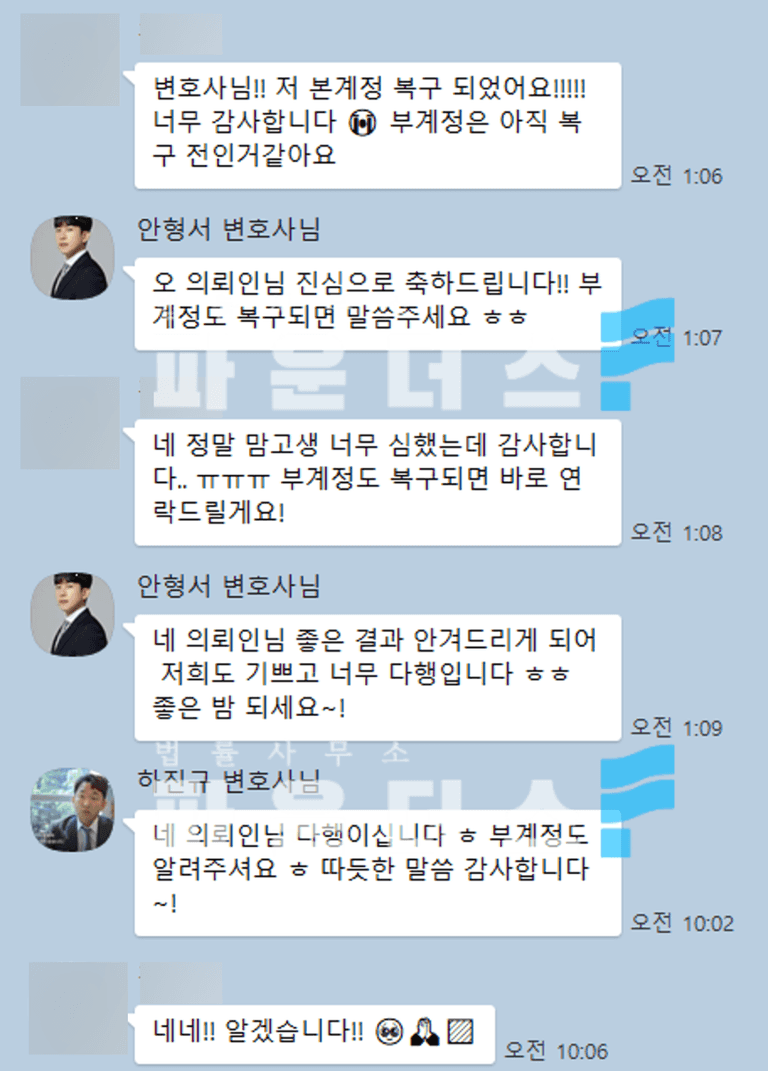Select the message '좋은 결과 안겨드리게 되어' bubble
The image size is (768, 1071).
coord(378,678)
